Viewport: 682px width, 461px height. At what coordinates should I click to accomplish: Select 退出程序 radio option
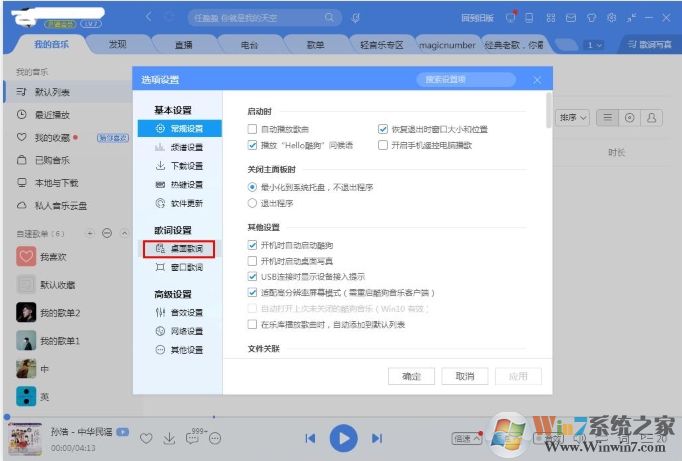pyautogui.click(x=252, y=203)
